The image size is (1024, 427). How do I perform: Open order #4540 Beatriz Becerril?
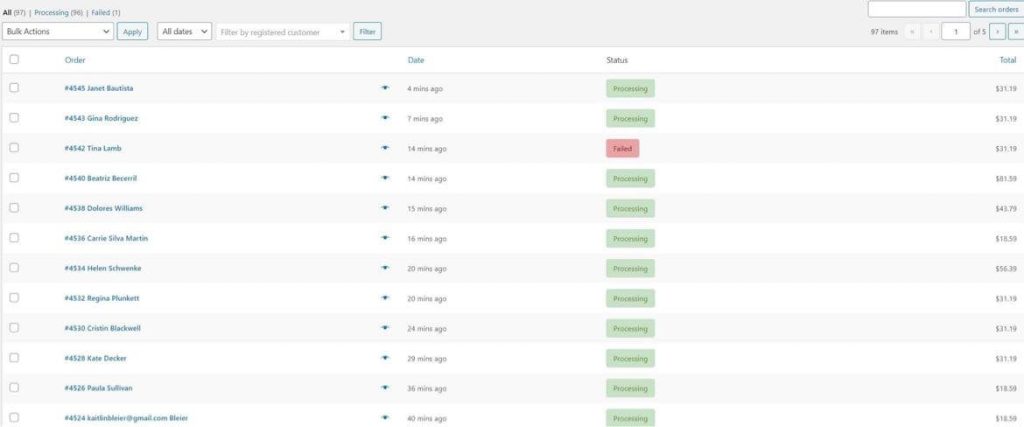coord(101,178)
